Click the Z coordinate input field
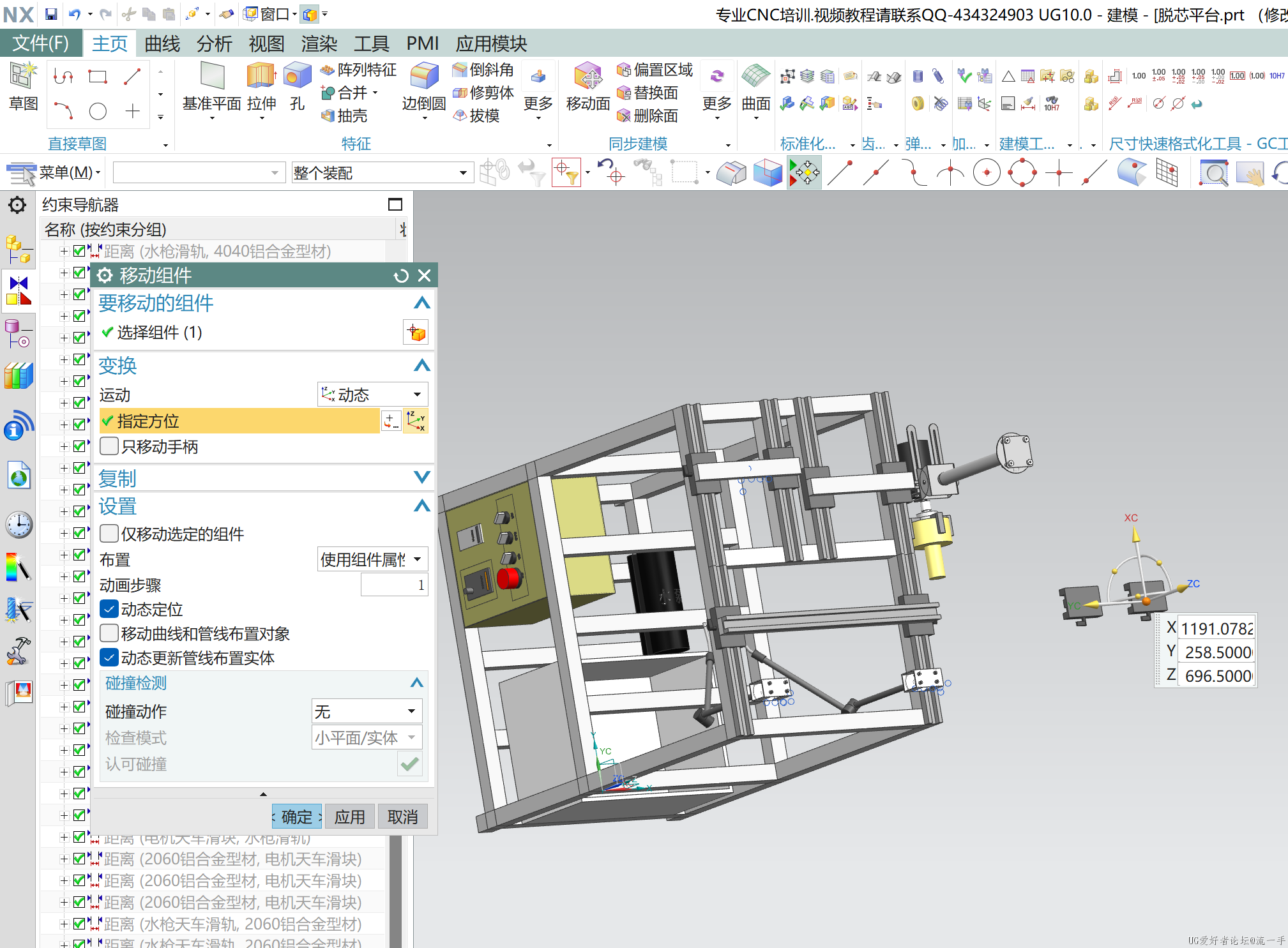Image resolution: width=1288 pixels, height=948 pixels. (x=1216, y=675)
